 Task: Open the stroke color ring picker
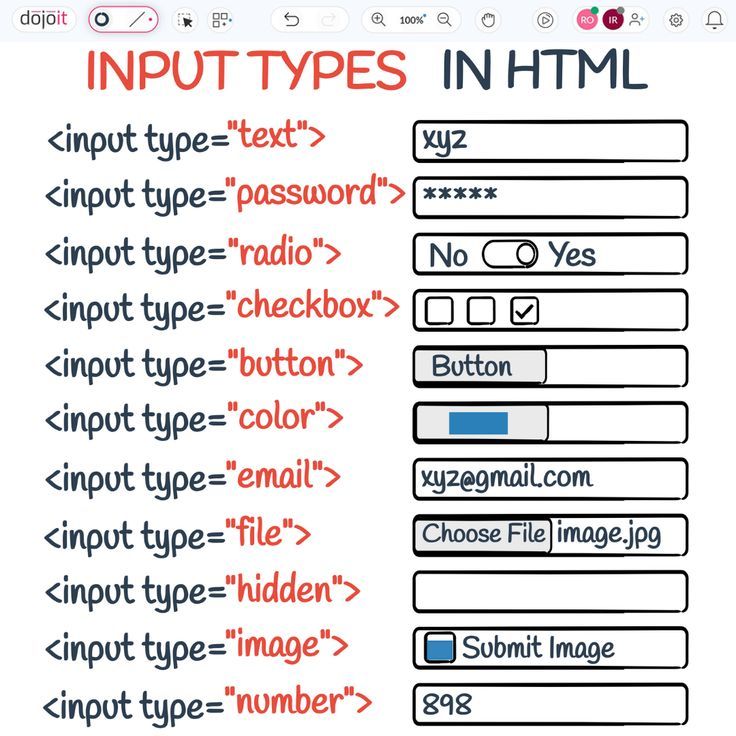click(102, 19)
